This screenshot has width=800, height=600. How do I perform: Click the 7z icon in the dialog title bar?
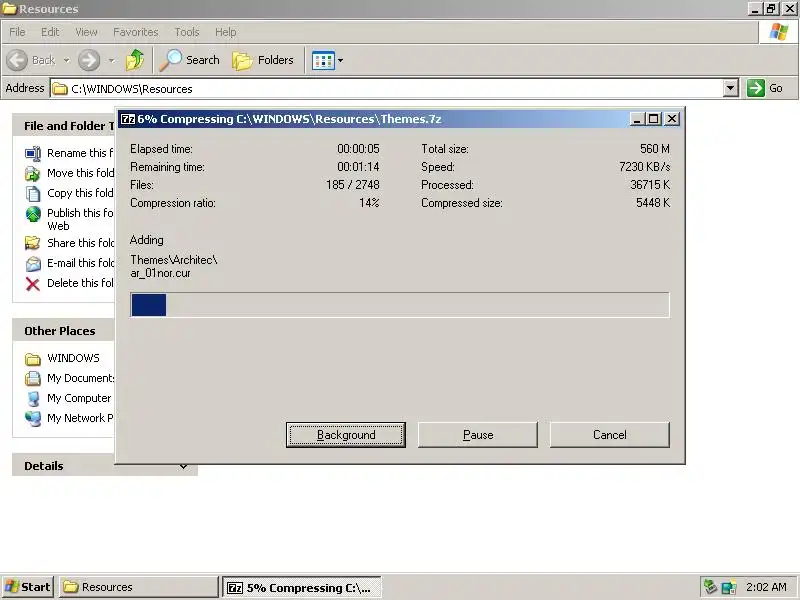(128, 119)
